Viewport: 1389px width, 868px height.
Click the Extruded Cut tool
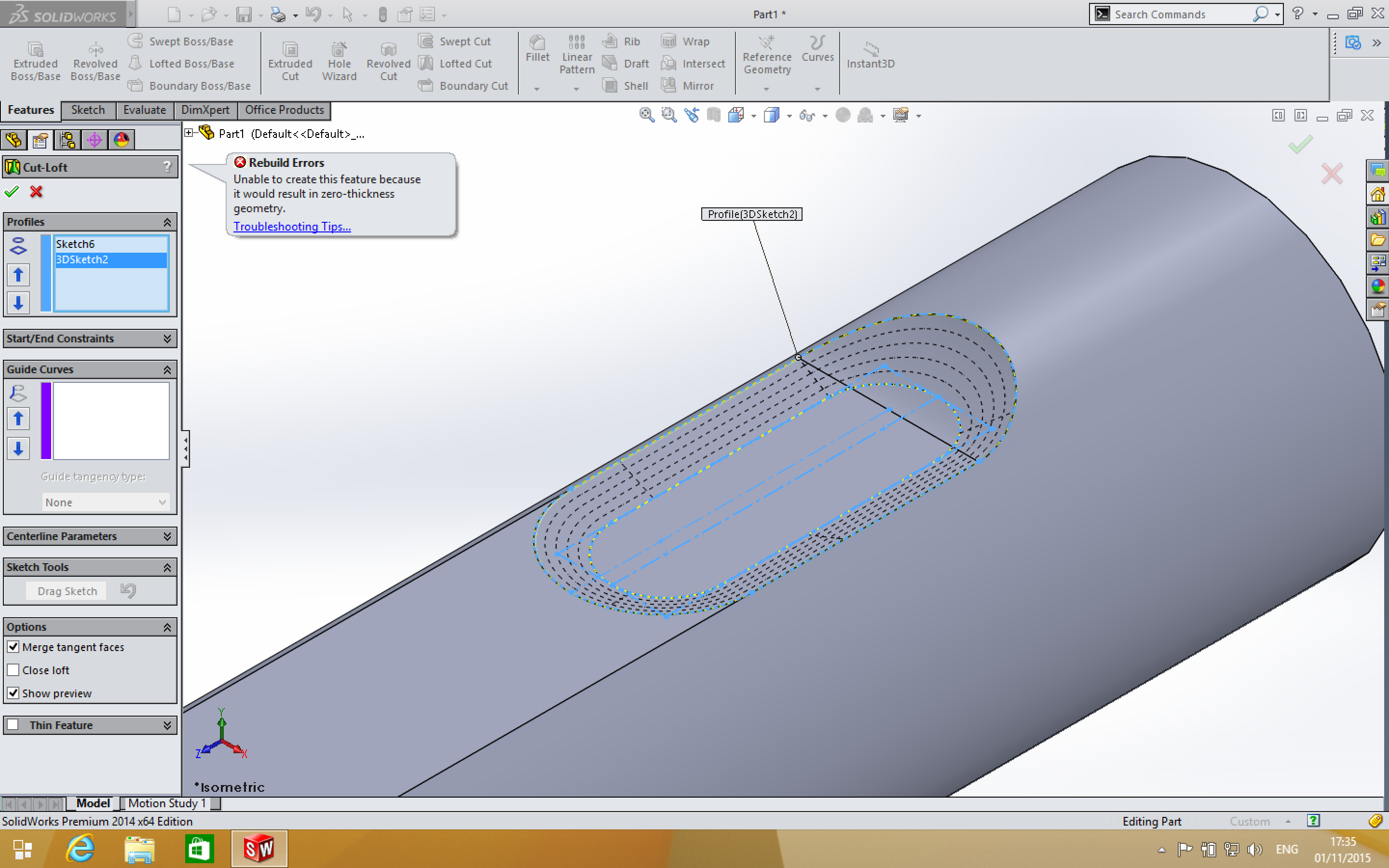click(290, 61)
